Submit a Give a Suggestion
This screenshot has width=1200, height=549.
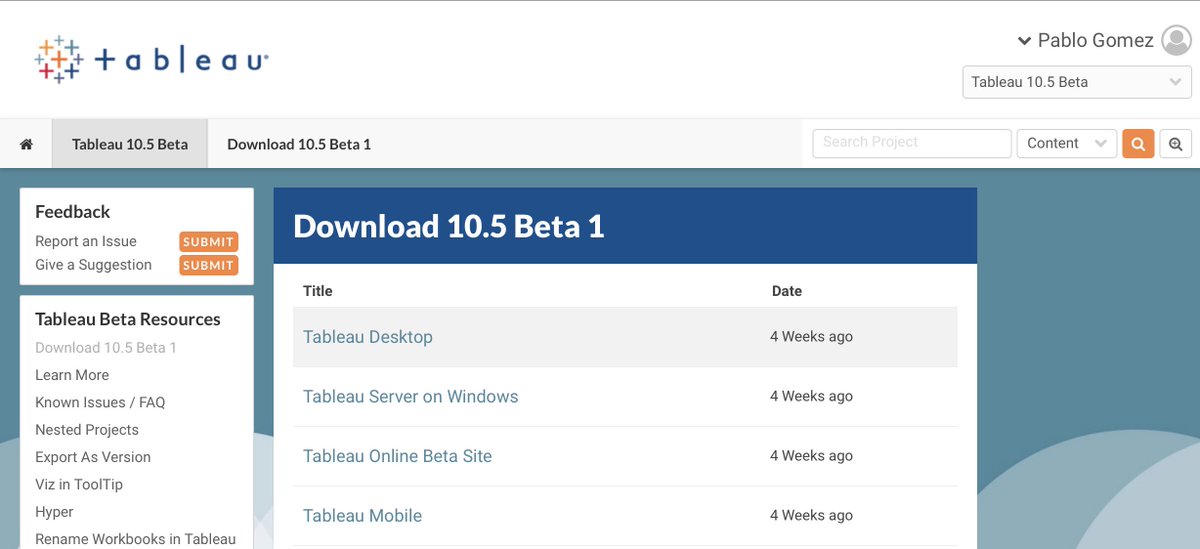click(x=208, y=265)
